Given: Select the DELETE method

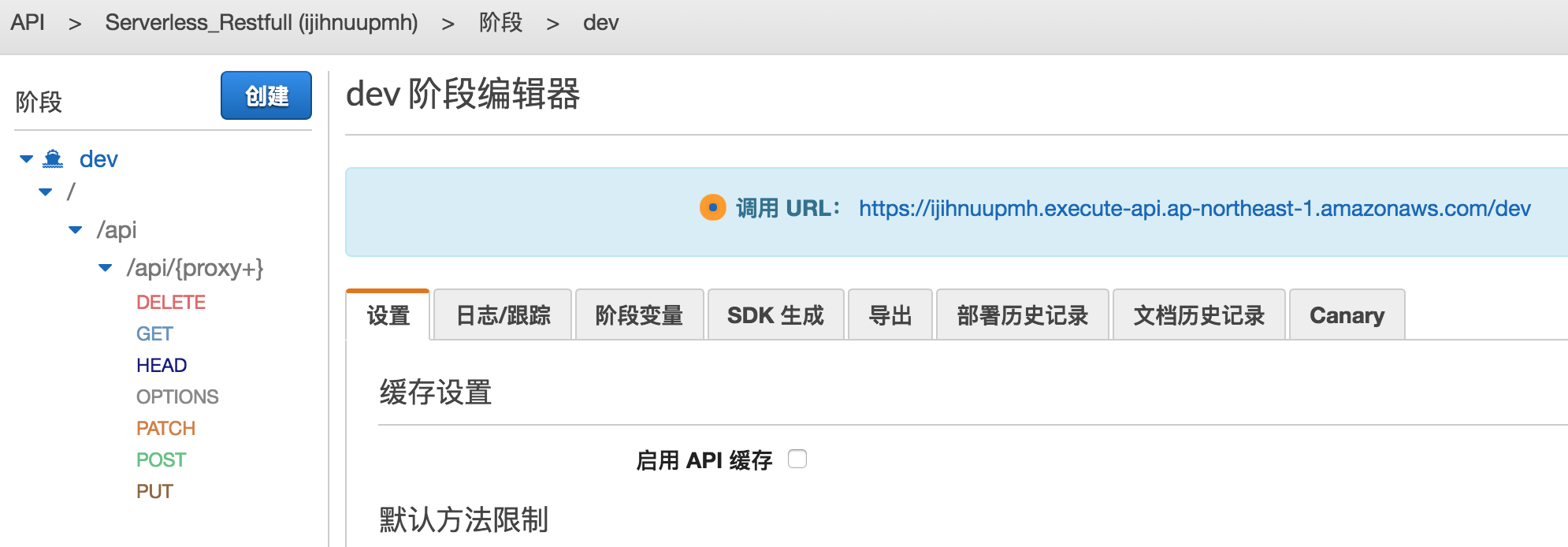Looking at the screenshot, I should (x=170, y=302).
